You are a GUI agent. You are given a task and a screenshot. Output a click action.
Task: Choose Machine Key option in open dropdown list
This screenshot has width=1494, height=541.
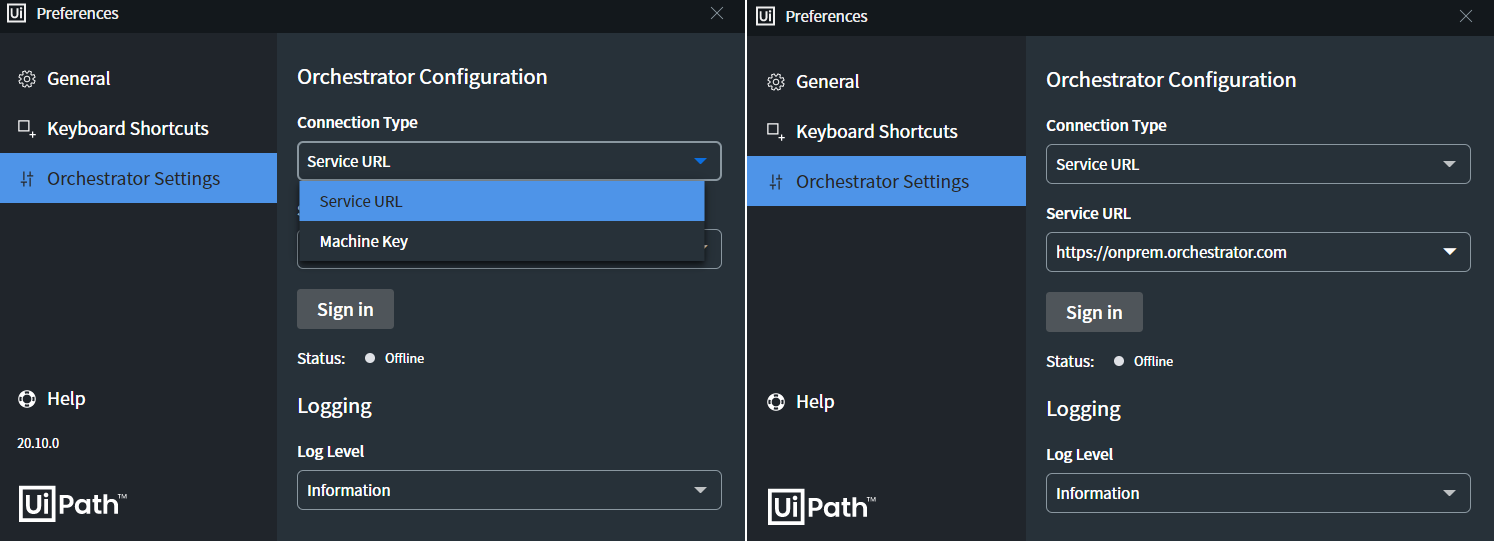[x=502, y=241]
